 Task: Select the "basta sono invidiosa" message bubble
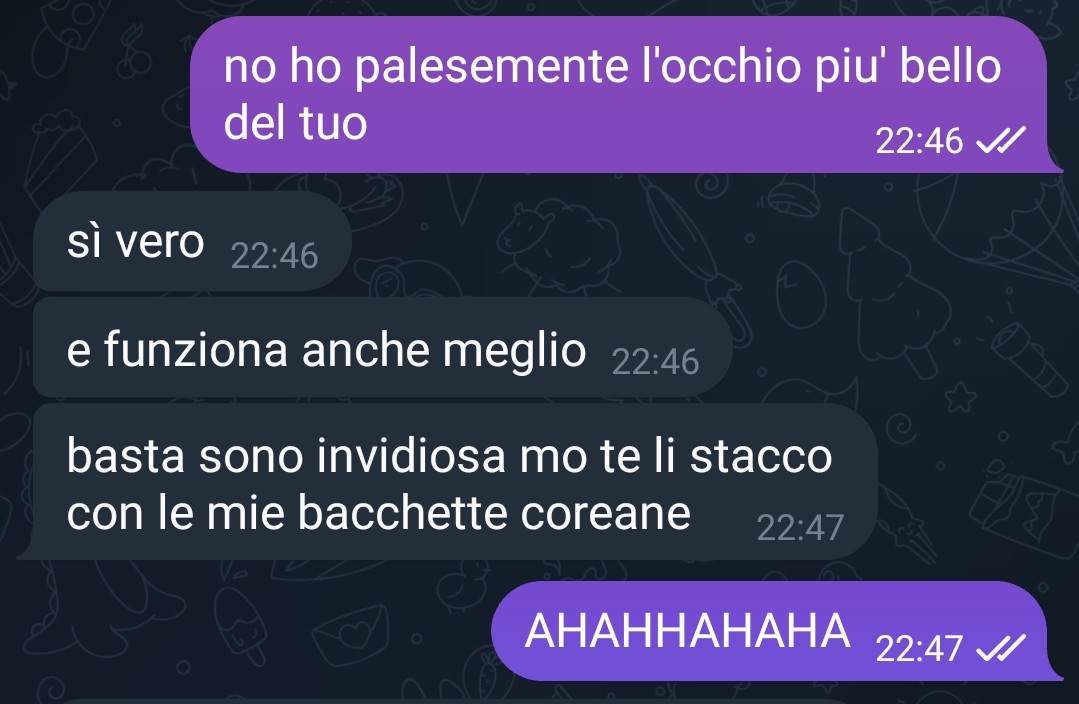tap(447, 482)
